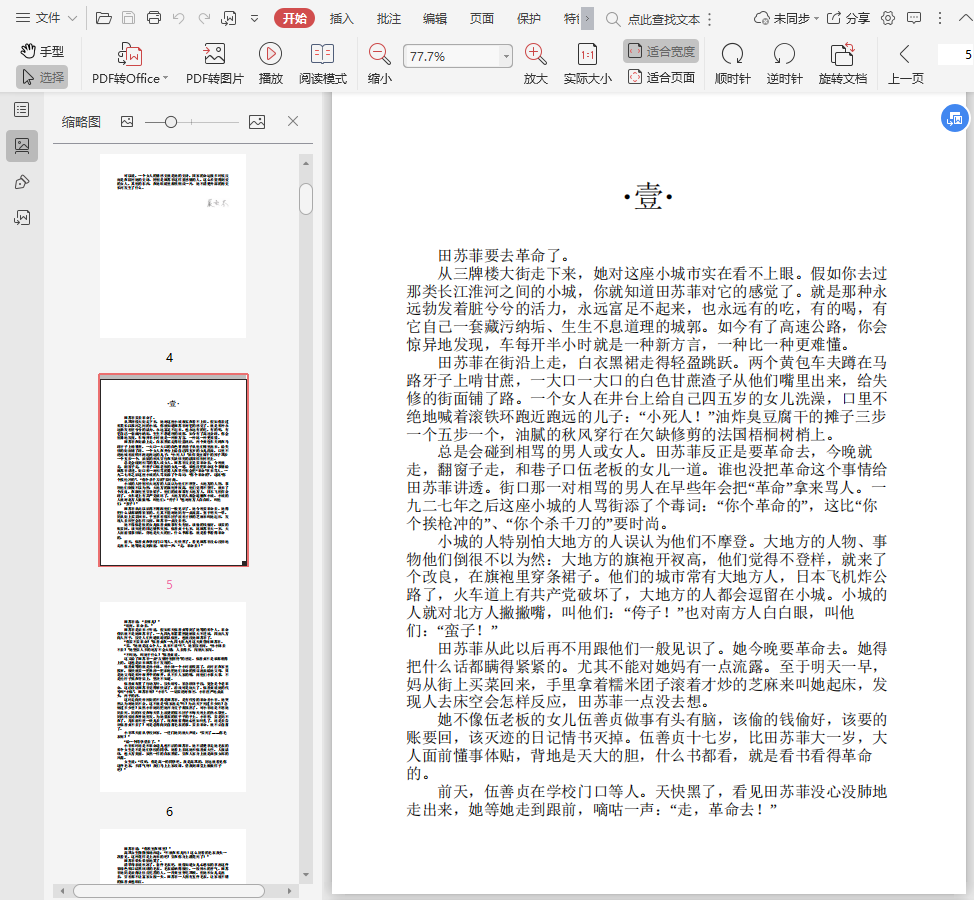The image size is (974, 900).
Task: Open the bookmarks outline sidebar icon
Action: click(22, 110)
